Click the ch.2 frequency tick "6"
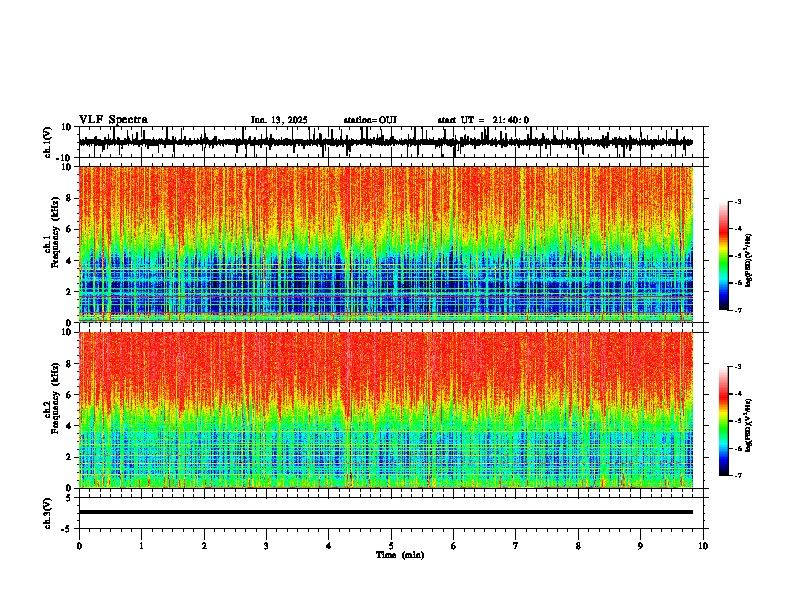This screenshot has width=792, height=612. click(x=70, y=395)
